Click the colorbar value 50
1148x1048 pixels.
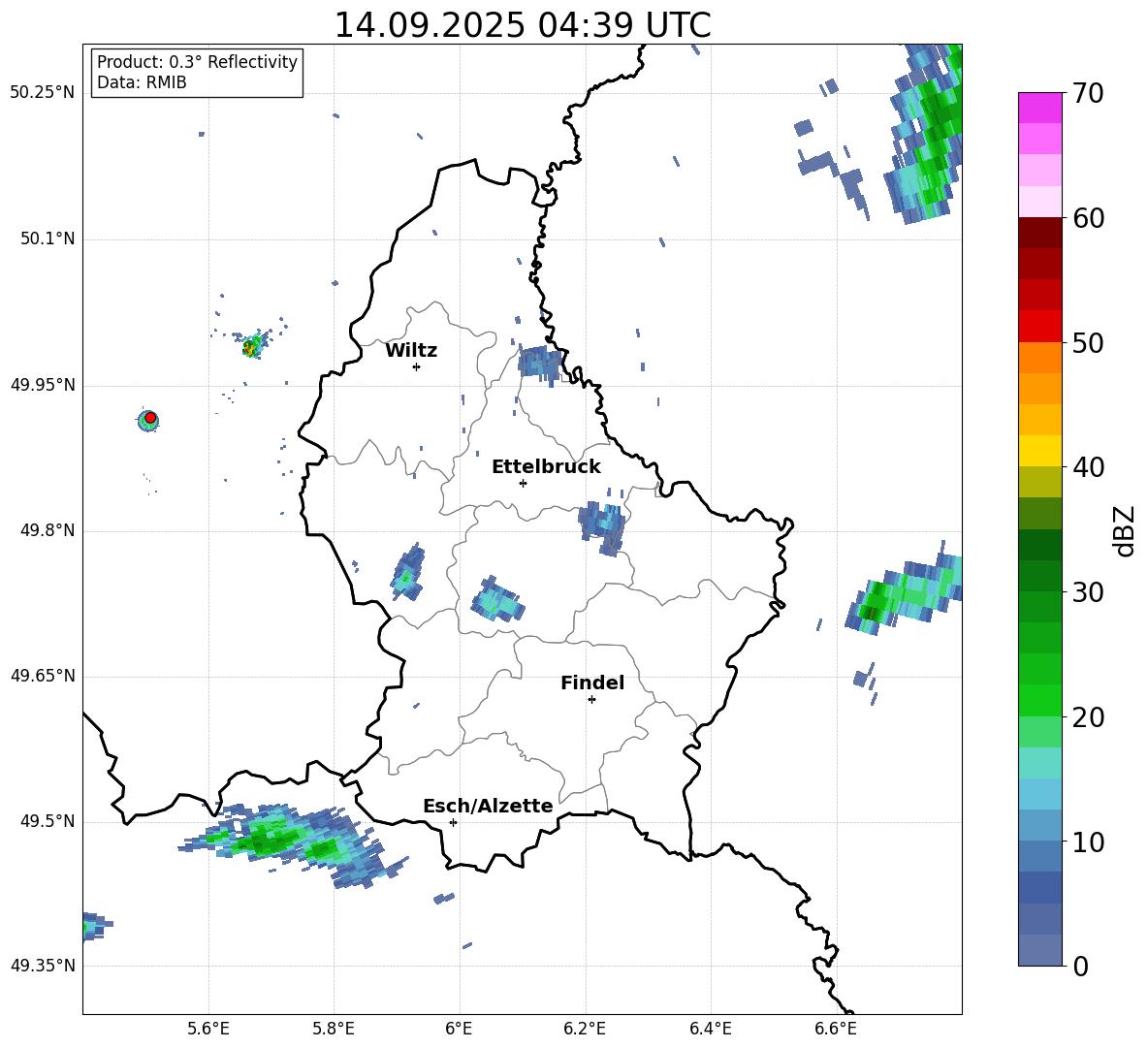(x=1088, y=342)
